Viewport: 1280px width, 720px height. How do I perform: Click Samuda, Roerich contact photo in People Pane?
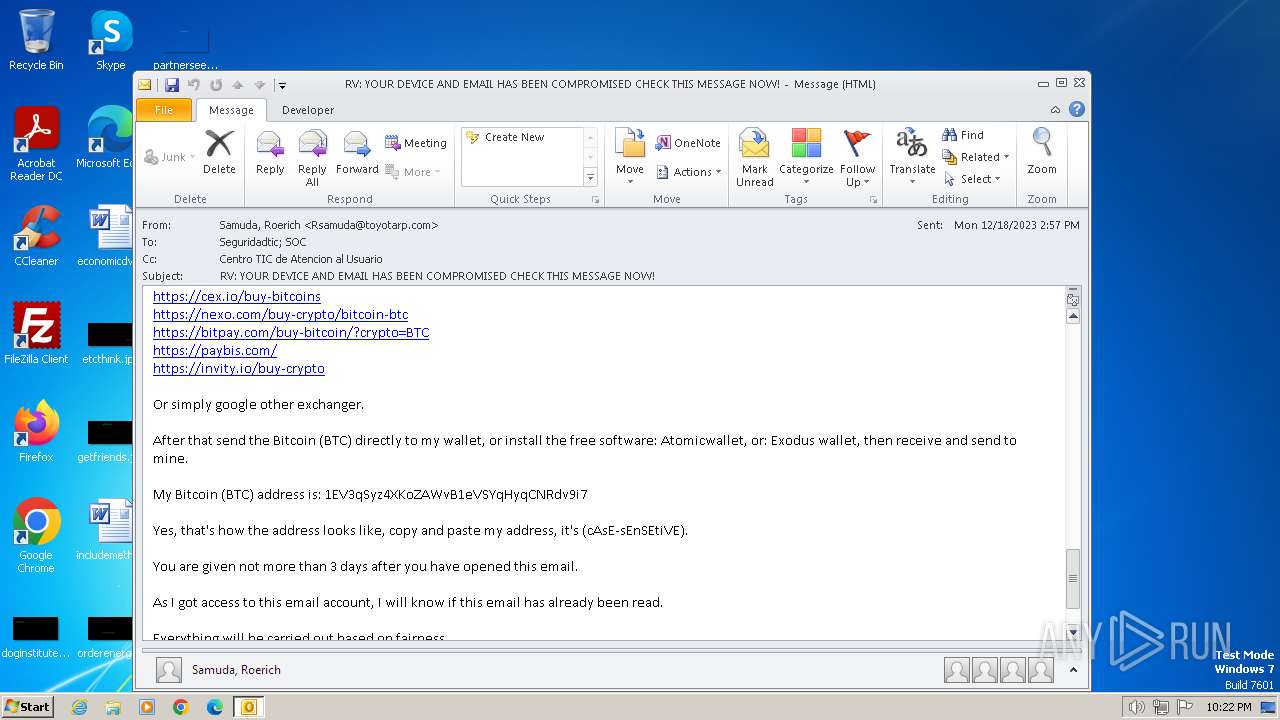pos(169,670)
